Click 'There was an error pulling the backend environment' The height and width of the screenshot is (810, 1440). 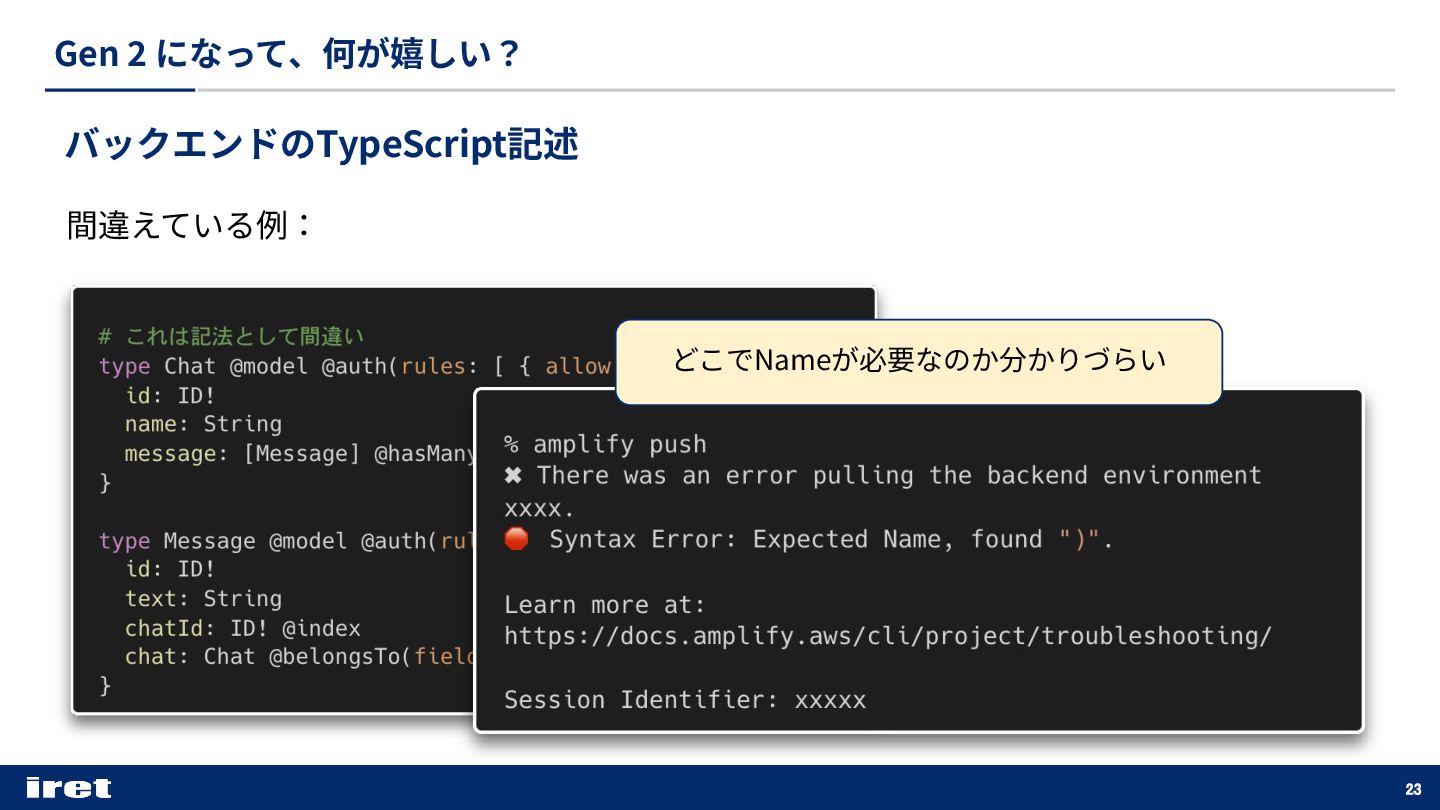click(x=899, y=475)
